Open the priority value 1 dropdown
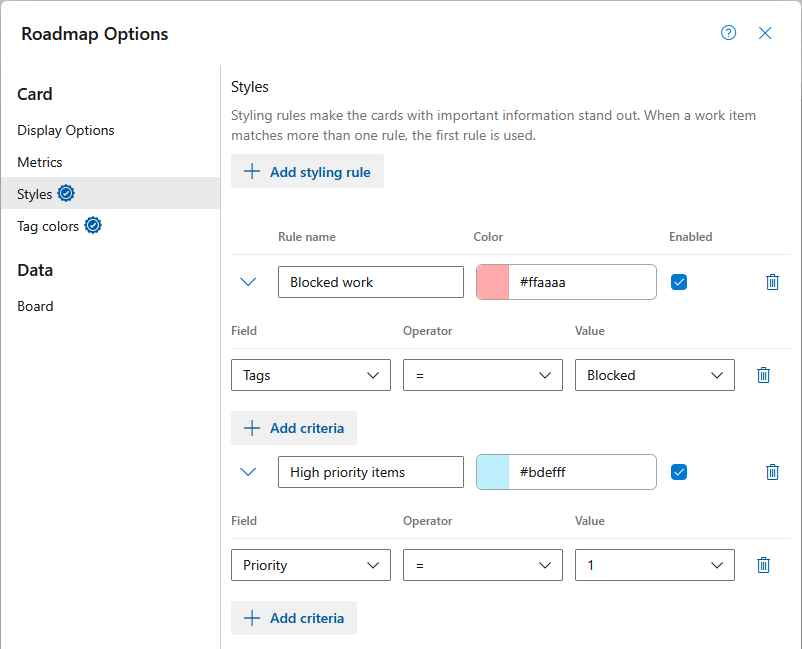Image resolution: width=802 pixels, height=649 pixels. click(x=655, y=565)
